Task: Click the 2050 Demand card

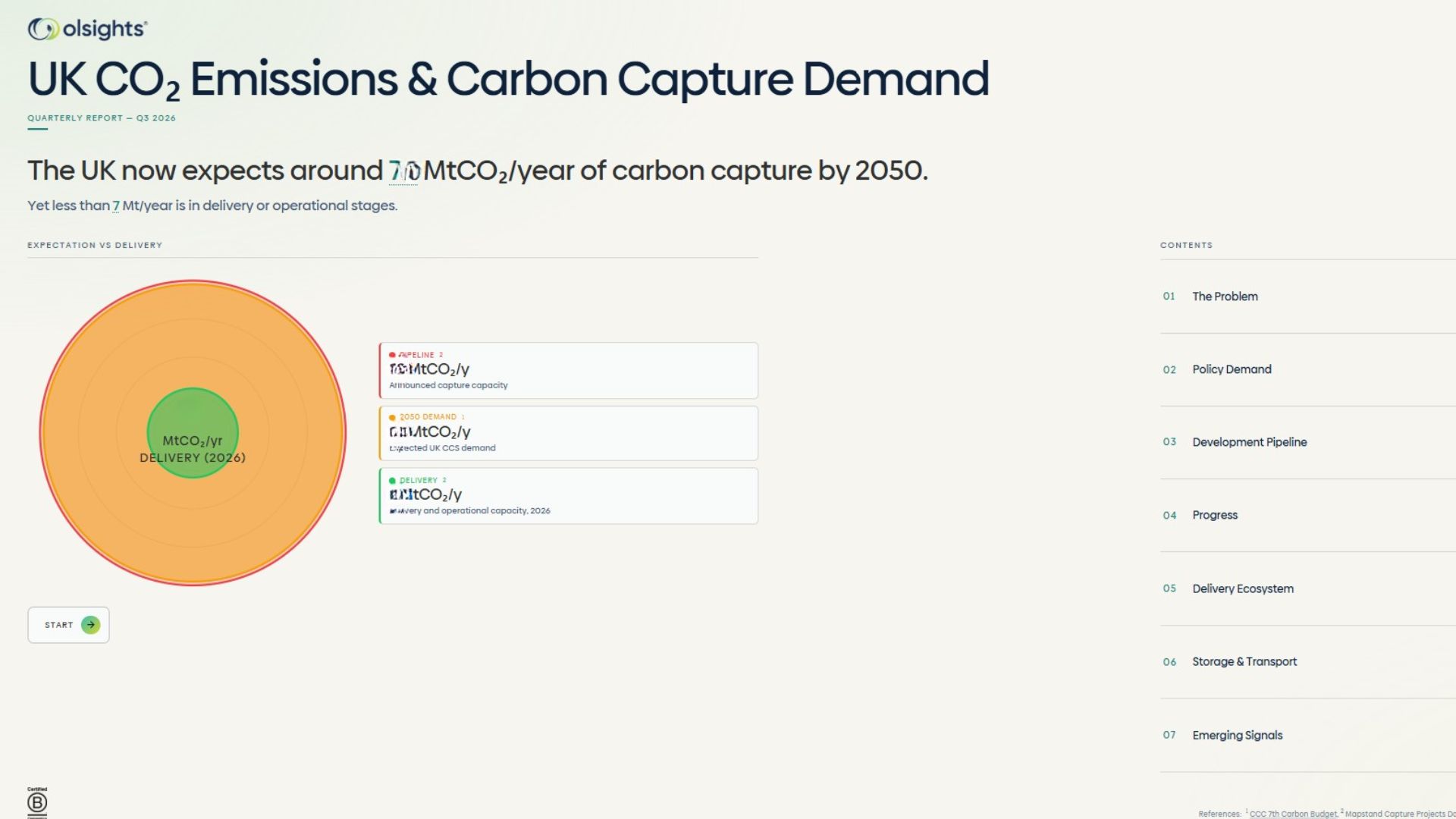Action: tap(568, 433)
